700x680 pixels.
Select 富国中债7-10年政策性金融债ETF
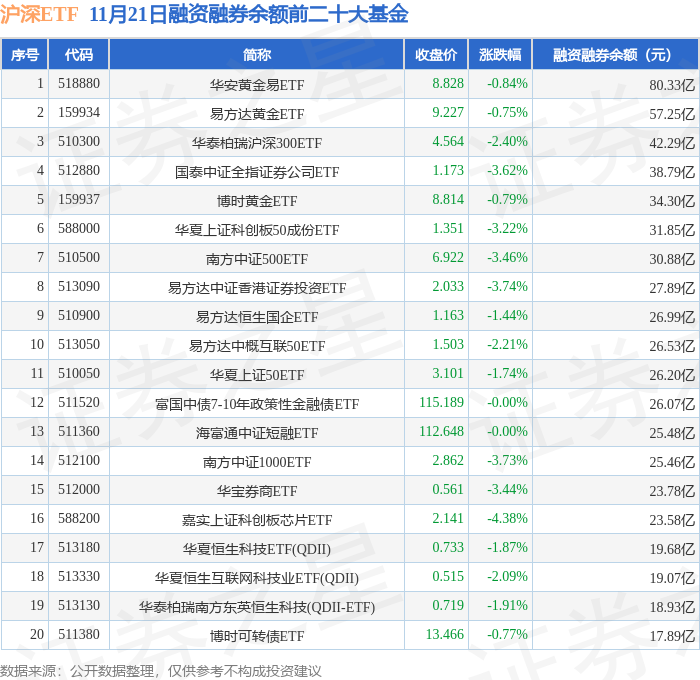tap(257, 404)
